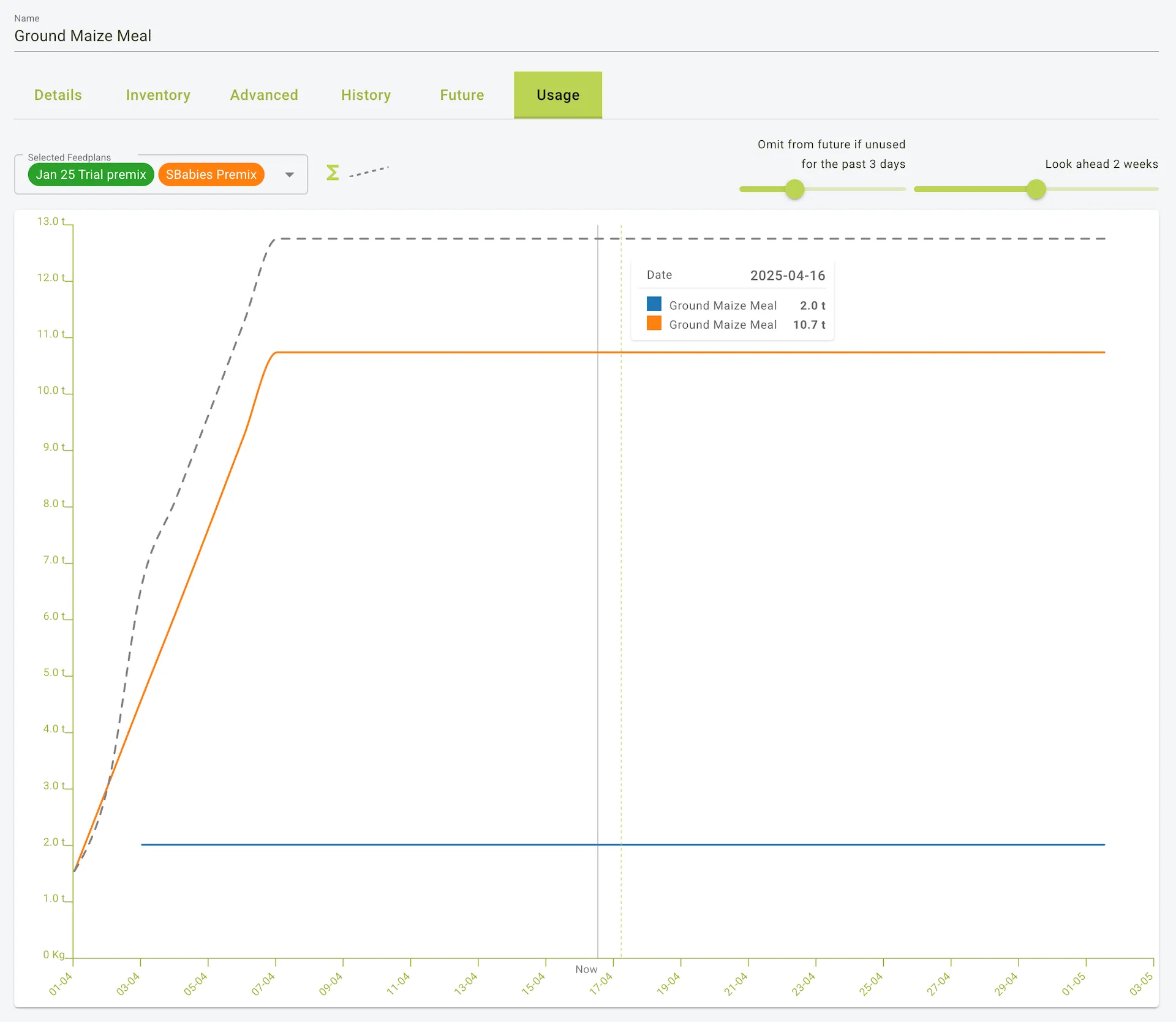Click the active Usage tab

557,95
